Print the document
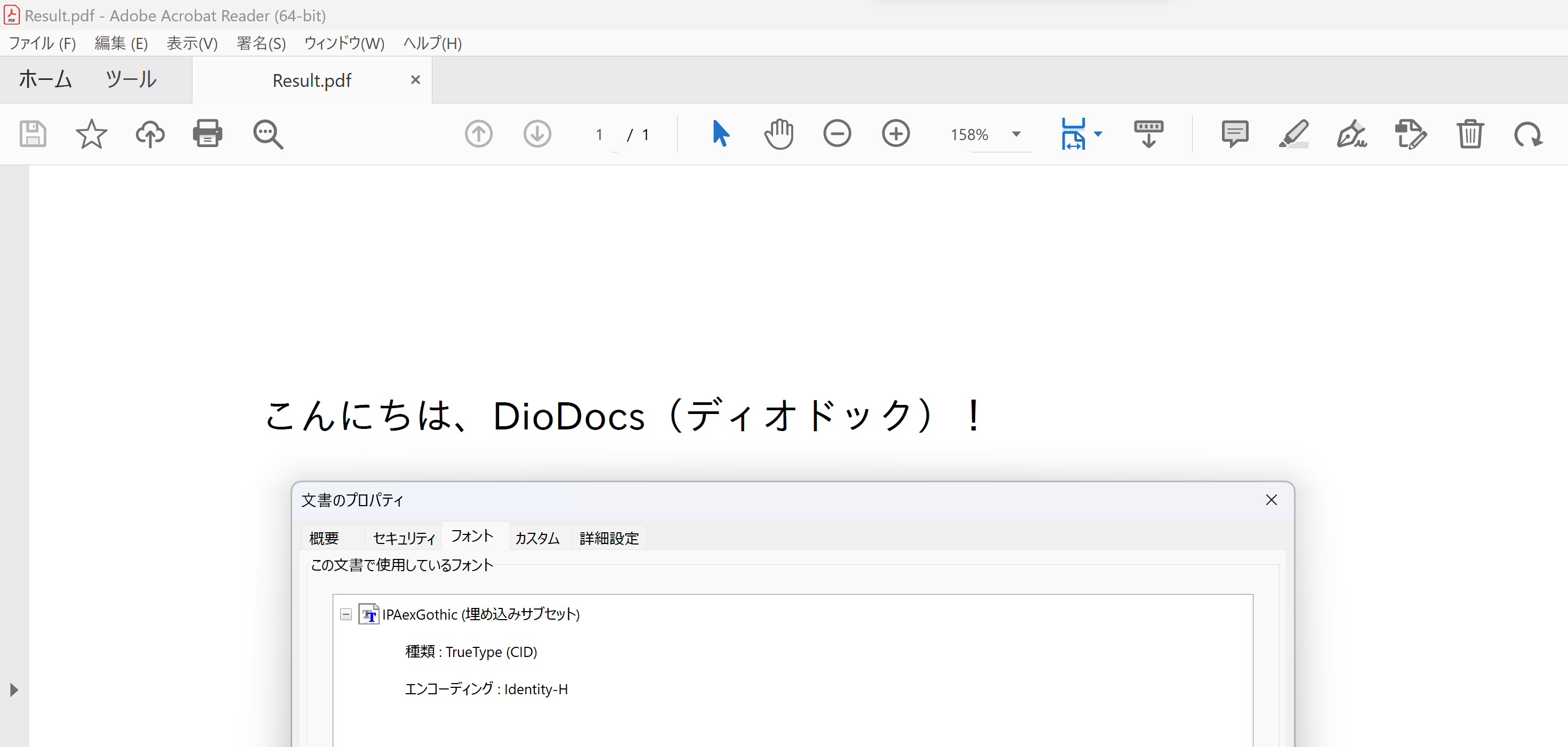Viewport: 1568px width, 747px height. pyautogui.click(x=207, y=134)
